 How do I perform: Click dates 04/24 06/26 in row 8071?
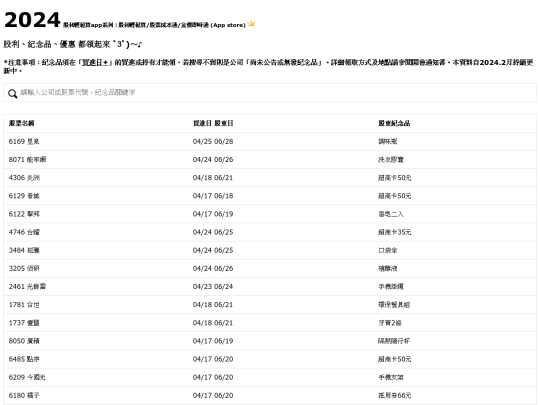pyautogui.click(x=213, y=159)
